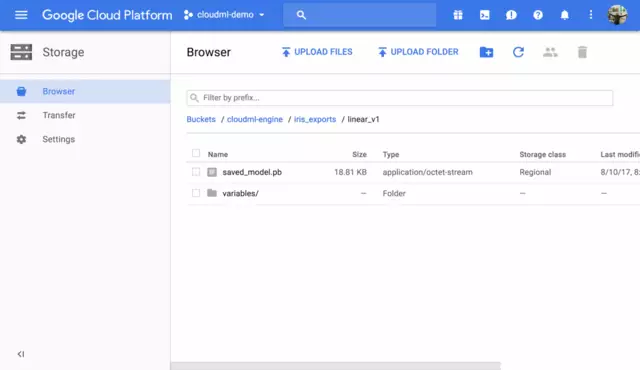Go to Buckets breadcrumb link

tap(201, 120)
